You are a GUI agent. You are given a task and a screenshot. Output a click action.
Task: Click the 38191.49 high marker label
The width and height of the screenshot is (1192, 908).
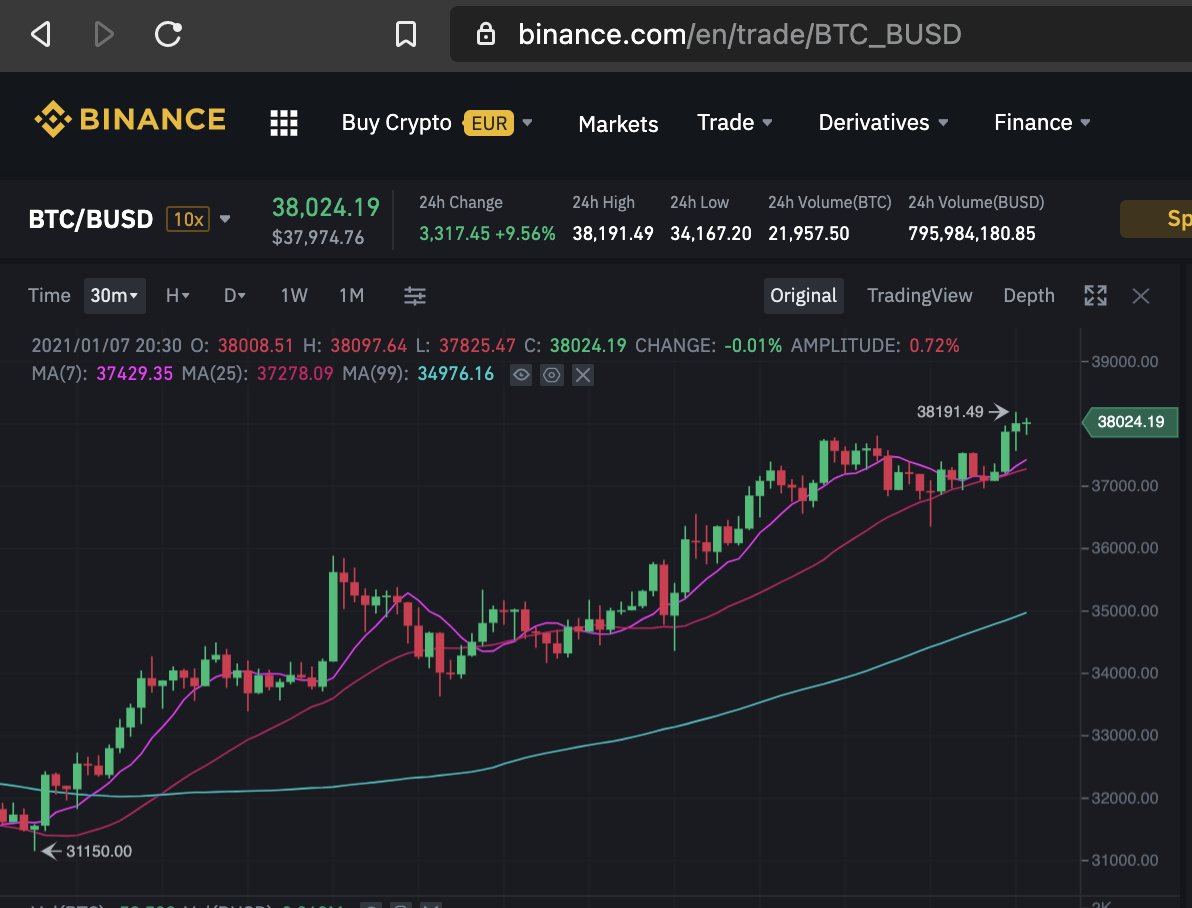click(x=949, y=411)
